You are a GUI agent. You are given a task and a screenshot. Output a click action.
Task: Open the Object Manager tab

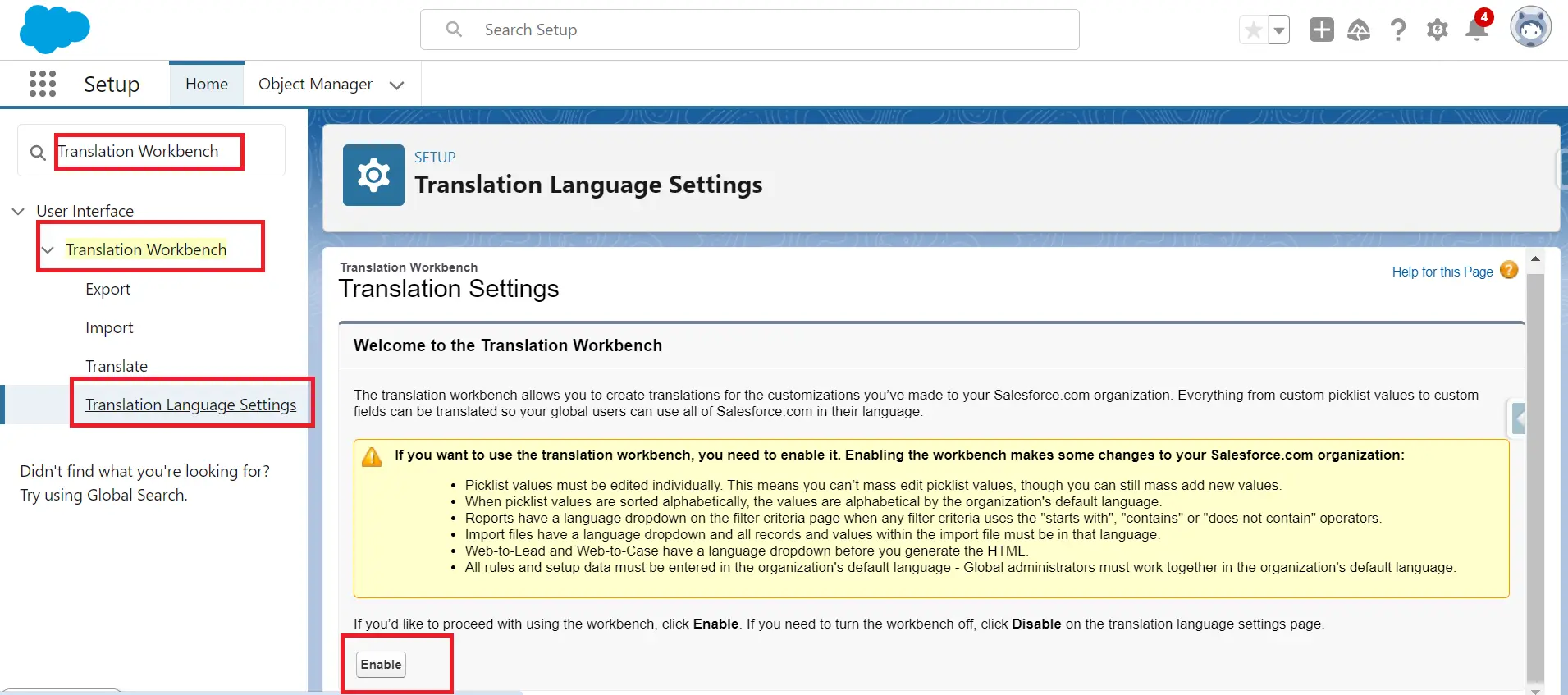tap(315, 85)
